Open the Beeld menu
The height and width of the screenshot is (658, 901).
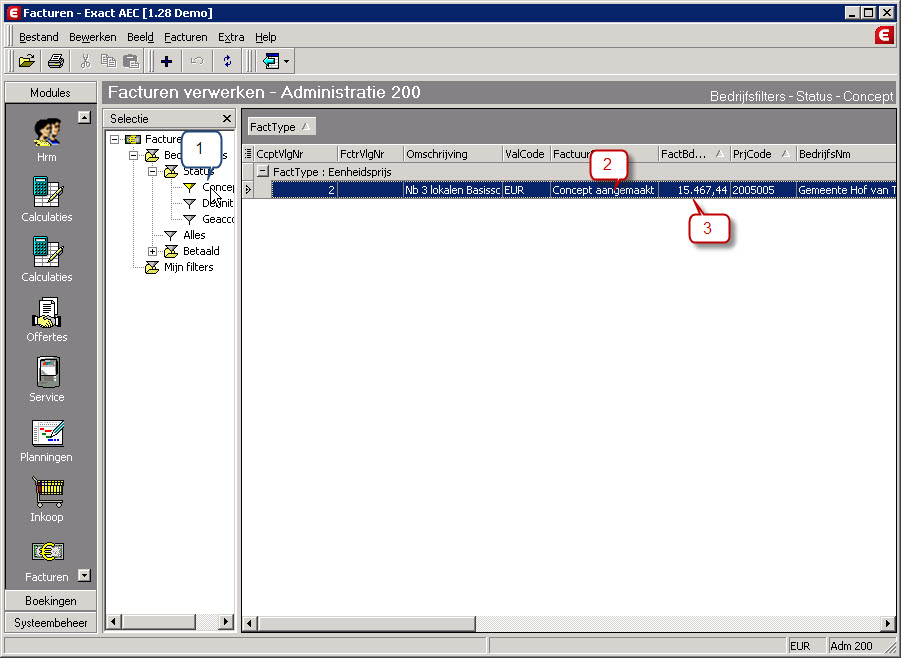140,37
